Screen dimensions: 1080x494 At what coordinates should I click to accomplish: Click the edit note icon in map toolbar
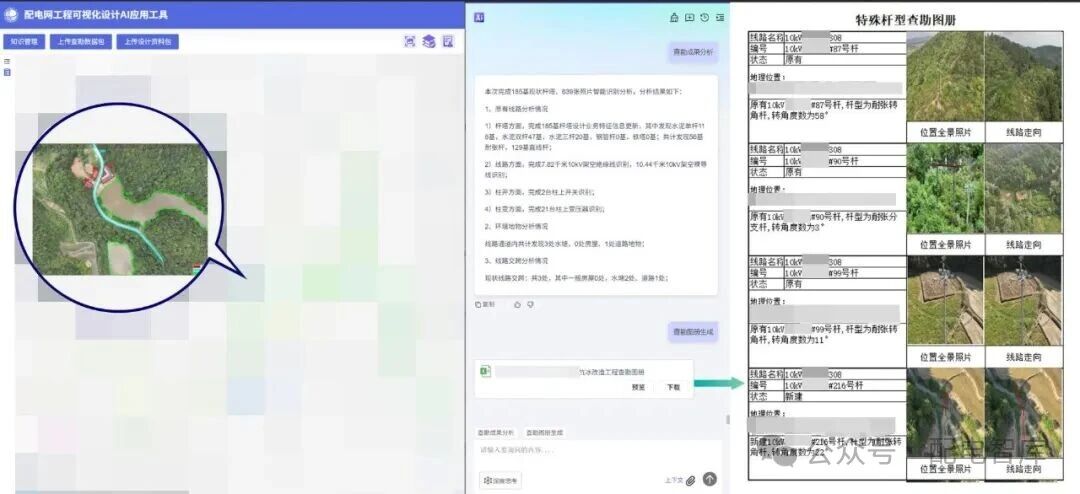(448, 42)
